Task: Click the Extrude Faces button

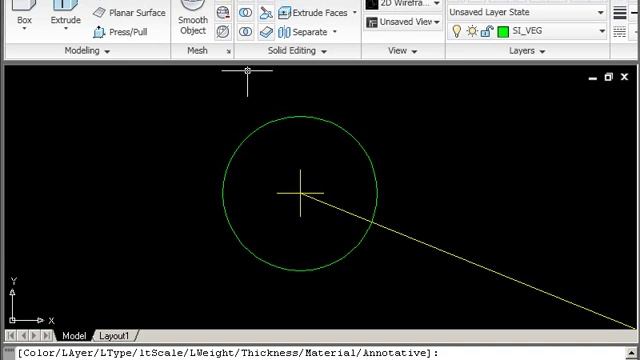Action: [313, 13]
